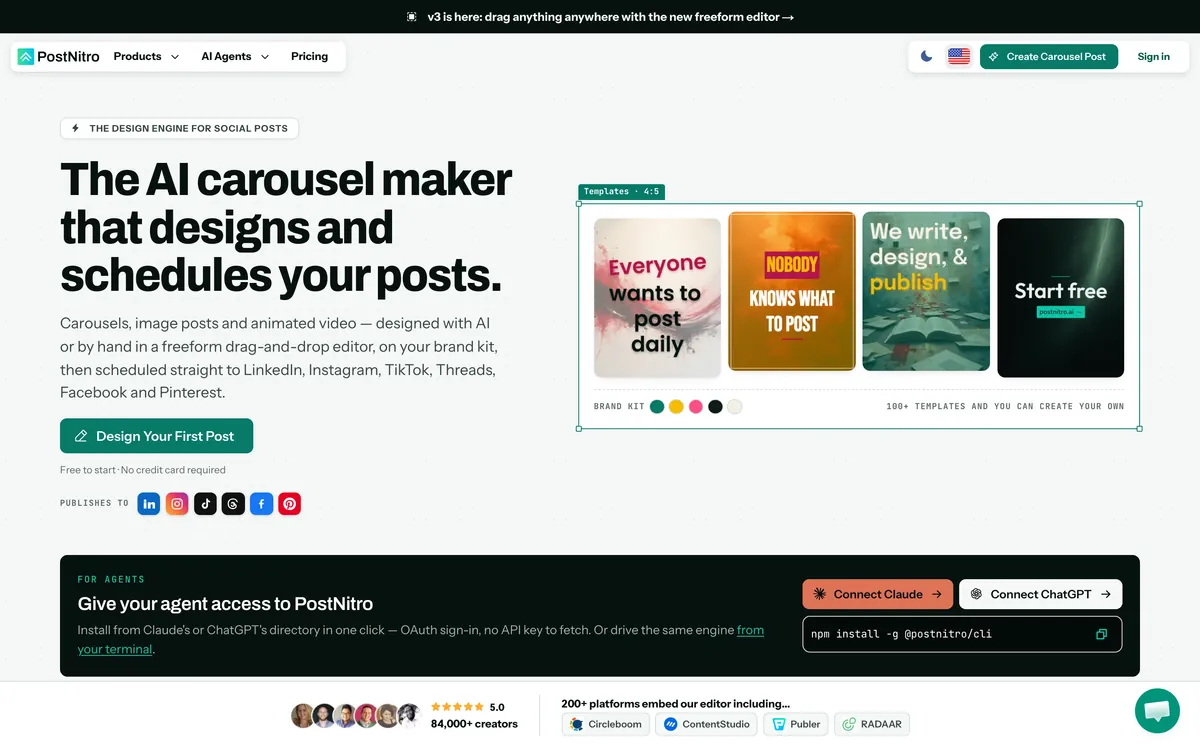Click 'Free to start · No credit card required' text

coord(143,470)
